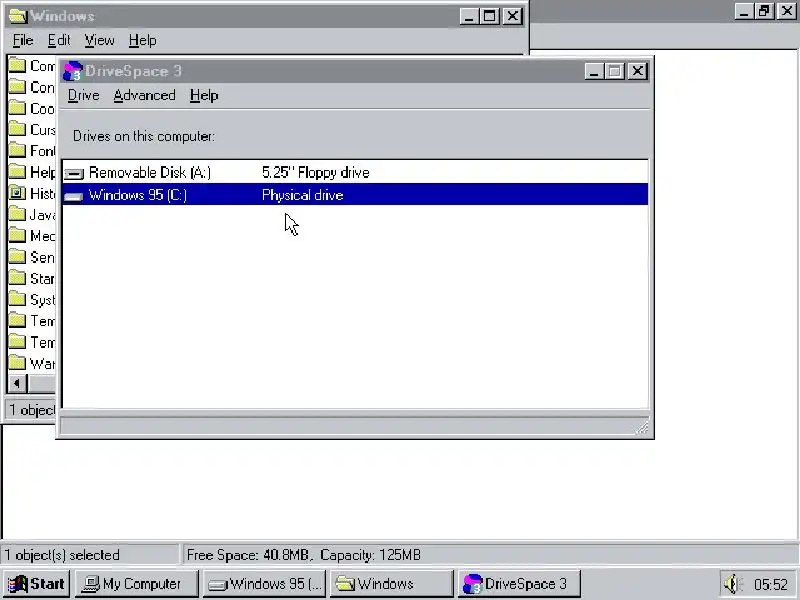Click the Start button
800x600 pixels.
(36, 584)
